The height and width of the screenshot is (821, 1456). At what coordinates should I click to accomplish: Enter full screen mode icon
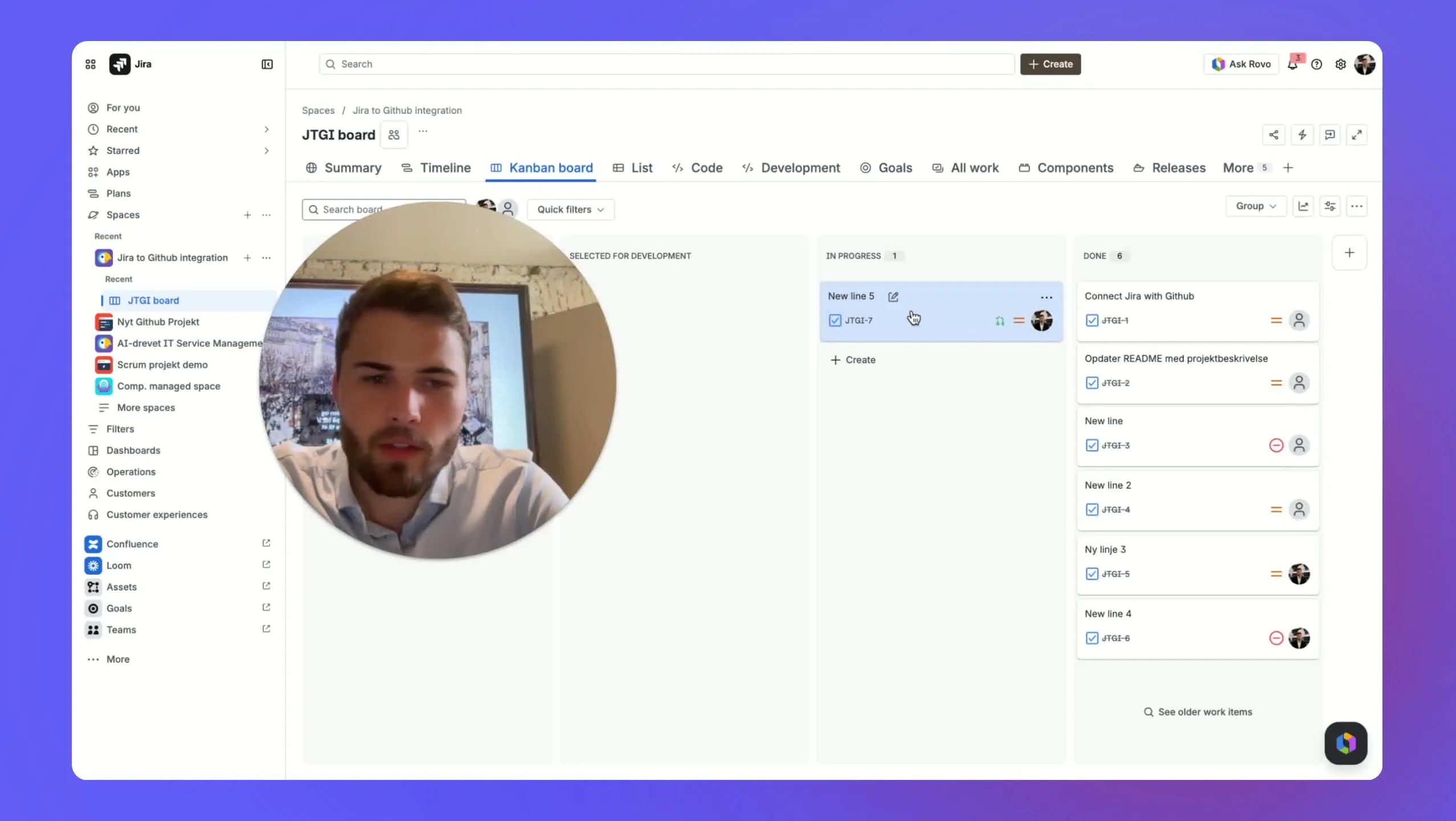[x=1357, y=135]
